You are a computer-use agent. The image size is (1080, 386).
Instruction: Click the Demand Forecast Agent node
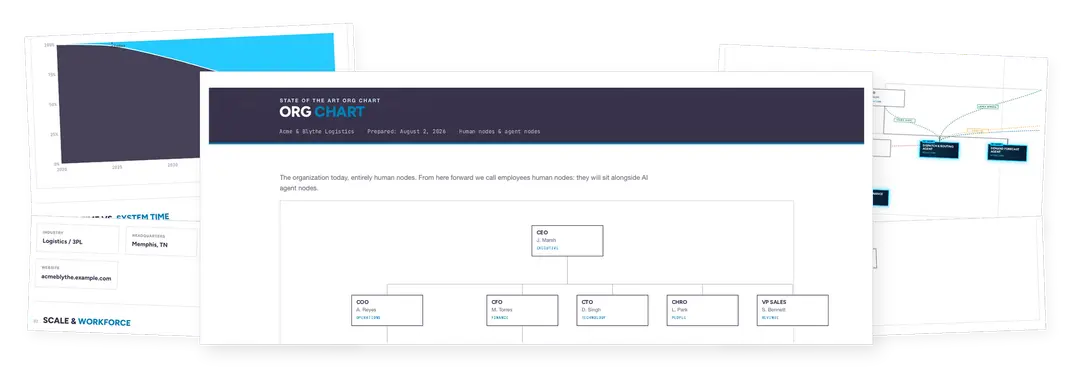click(1008, 152)
